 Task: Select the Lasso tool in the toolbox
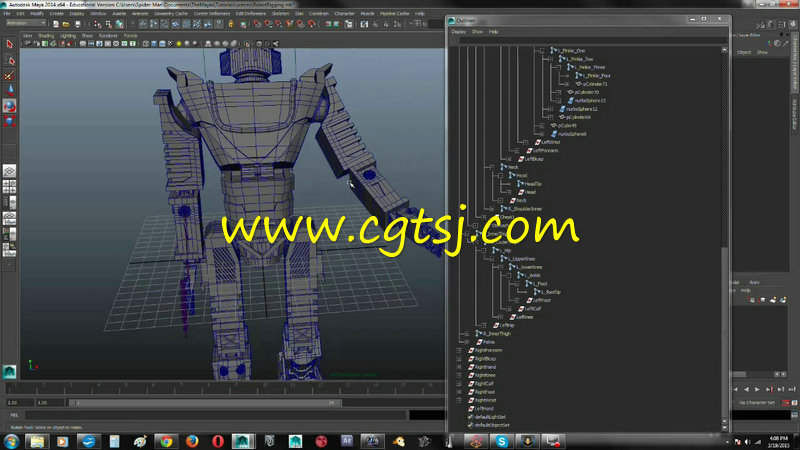coord(9,61)
